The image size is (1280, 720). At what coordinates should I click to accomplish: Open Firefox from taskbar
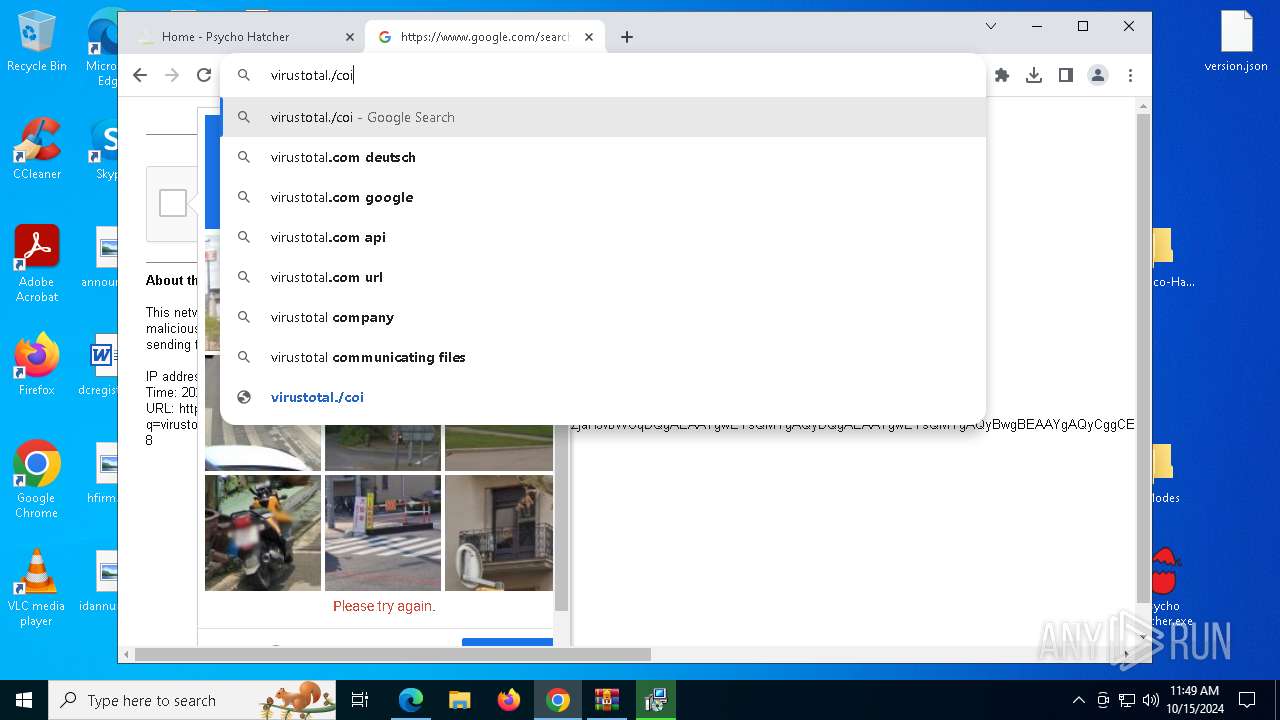[x=509, y=700]
